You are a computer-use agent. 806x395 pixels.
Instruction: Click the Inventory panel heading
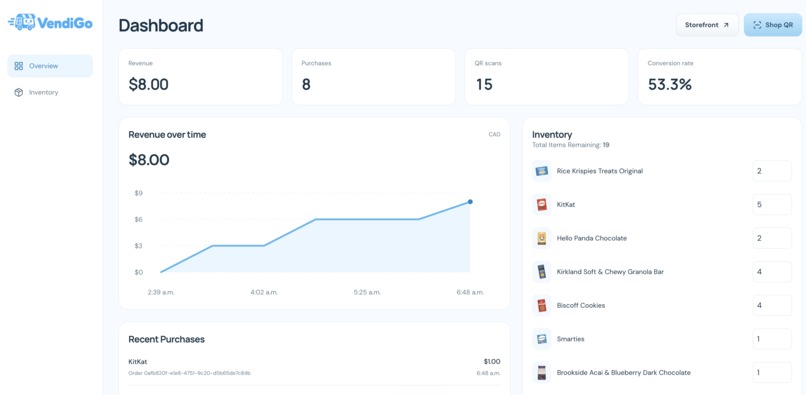tap(552, 135)
